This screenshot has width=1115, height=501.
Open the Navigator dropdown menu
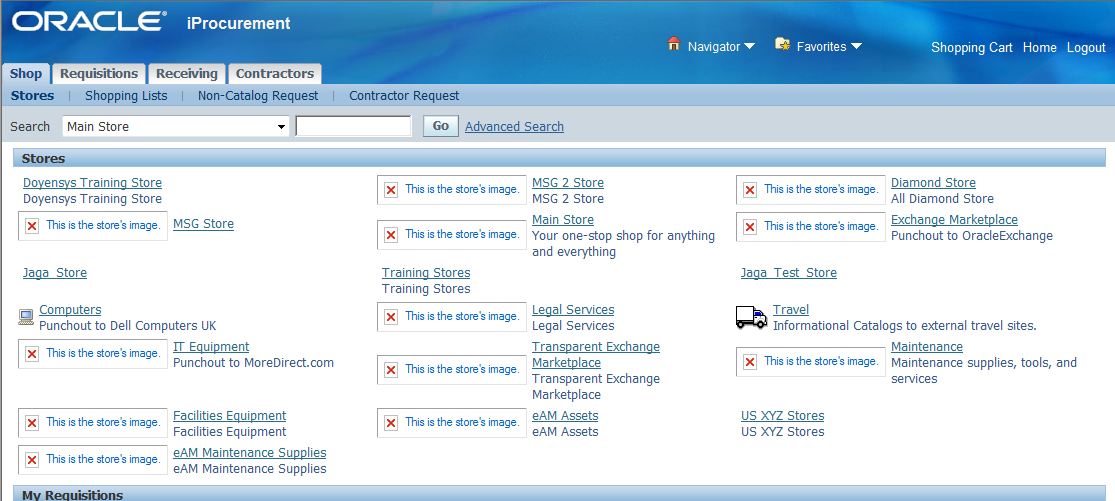click(x=722, y=47)
